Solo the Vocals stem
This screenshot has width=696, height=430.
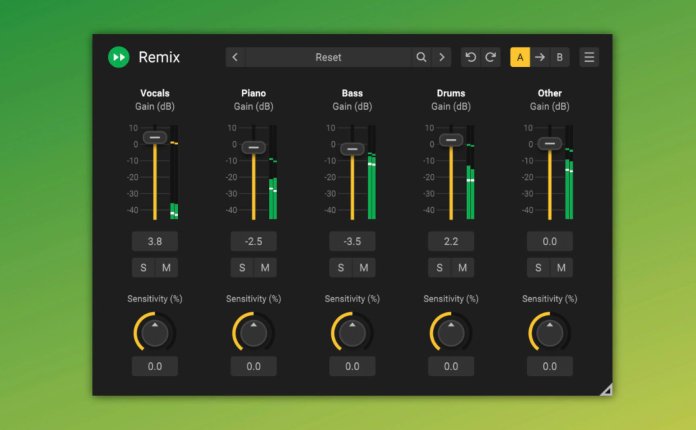click(x=143, y=268)
